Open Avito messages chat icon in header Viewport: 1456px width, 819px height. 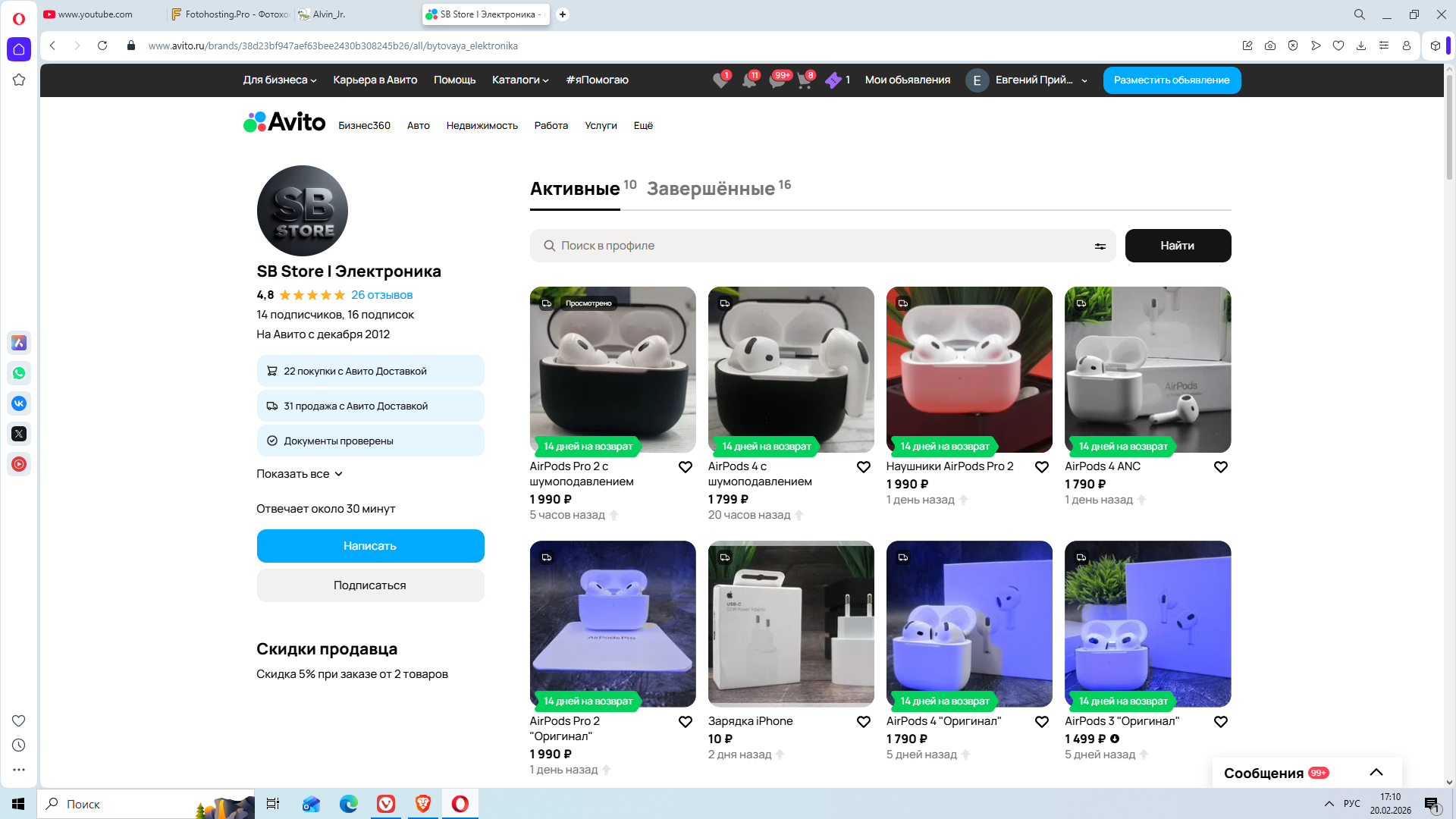click(777, 80)
